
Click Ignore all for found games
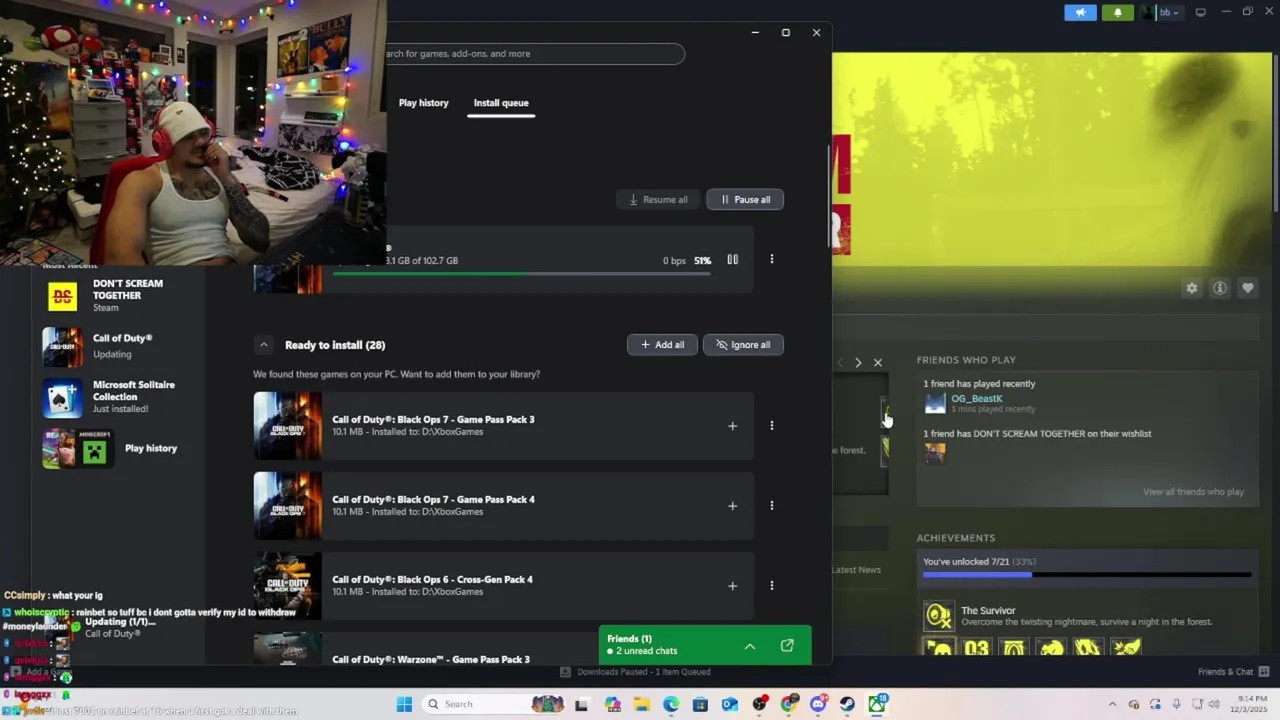point(743,345)
